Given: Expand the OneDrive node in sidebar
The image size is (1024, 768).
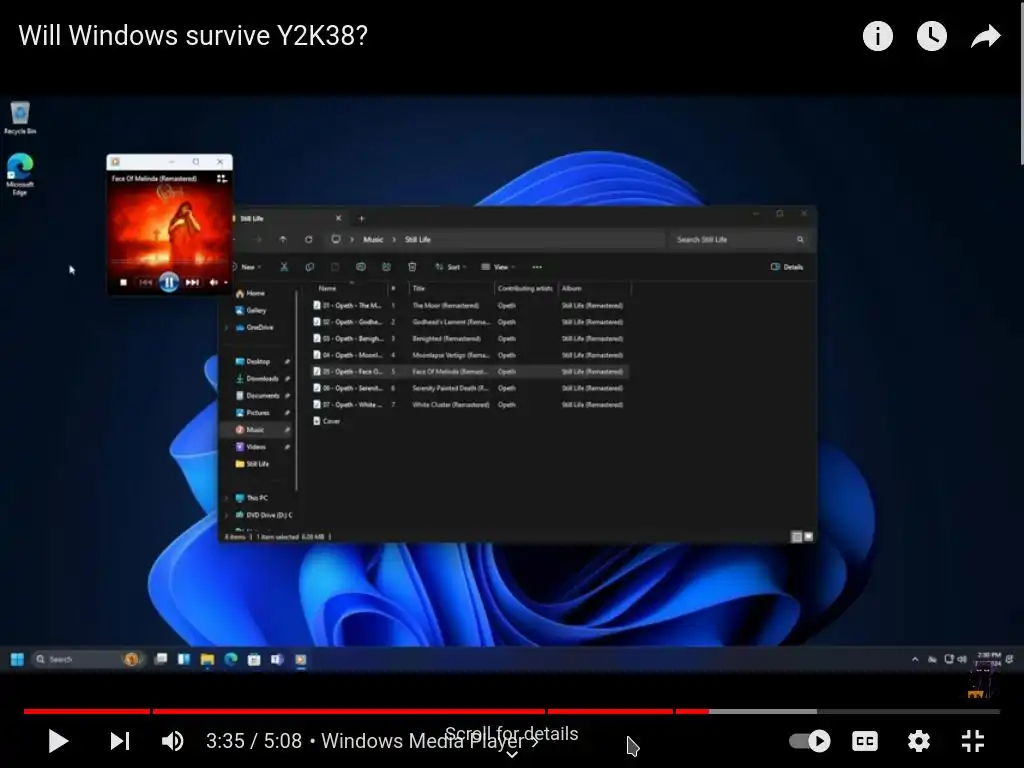Looking at the screenshot, I should click(x=226, y=328).
